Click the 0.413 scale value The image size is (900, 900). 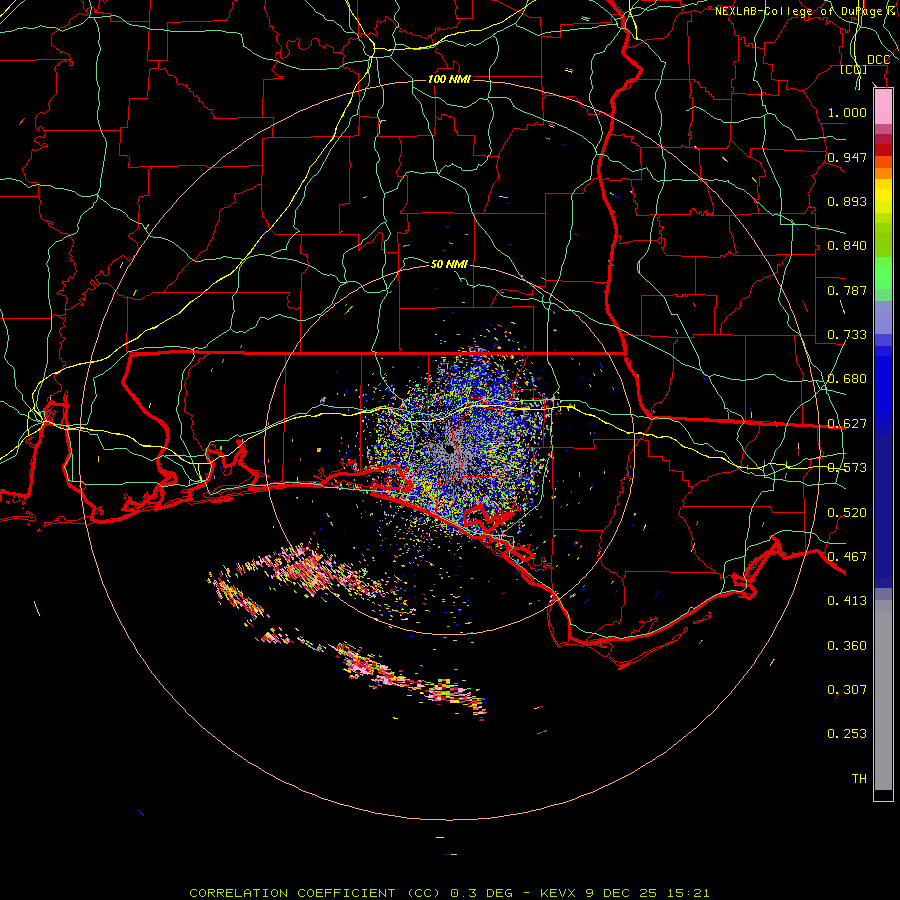(847, 601)
